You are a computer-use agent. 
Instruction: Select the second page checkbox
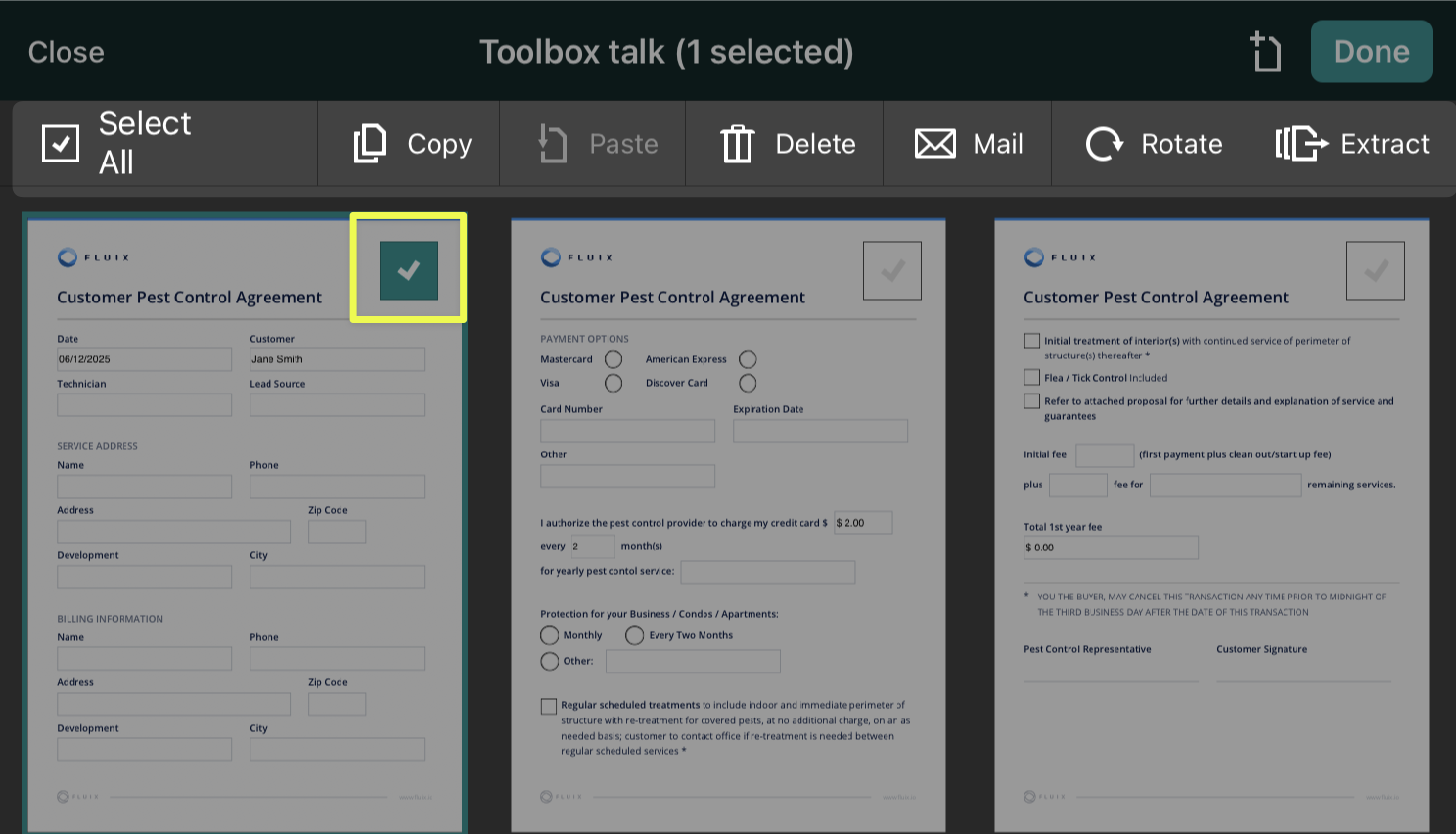point(891,270)
